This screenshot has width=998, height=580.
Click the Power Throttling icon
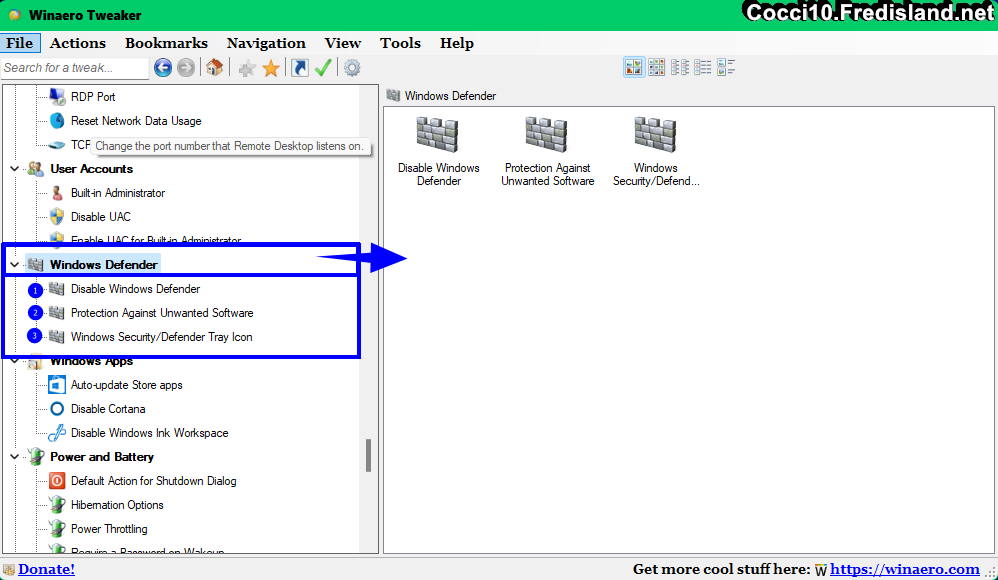[57, 528]
